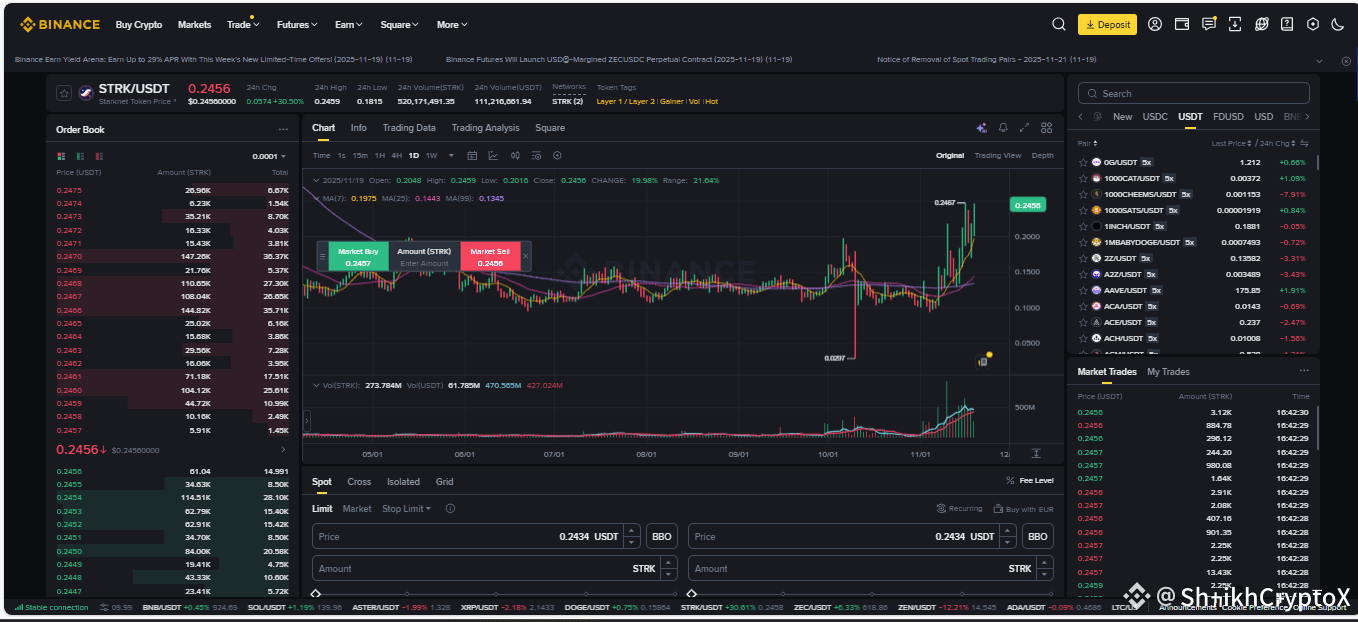Screen dimensions: 1358x622
Task: Open My Trades tab
Action: coord(1168,372)
